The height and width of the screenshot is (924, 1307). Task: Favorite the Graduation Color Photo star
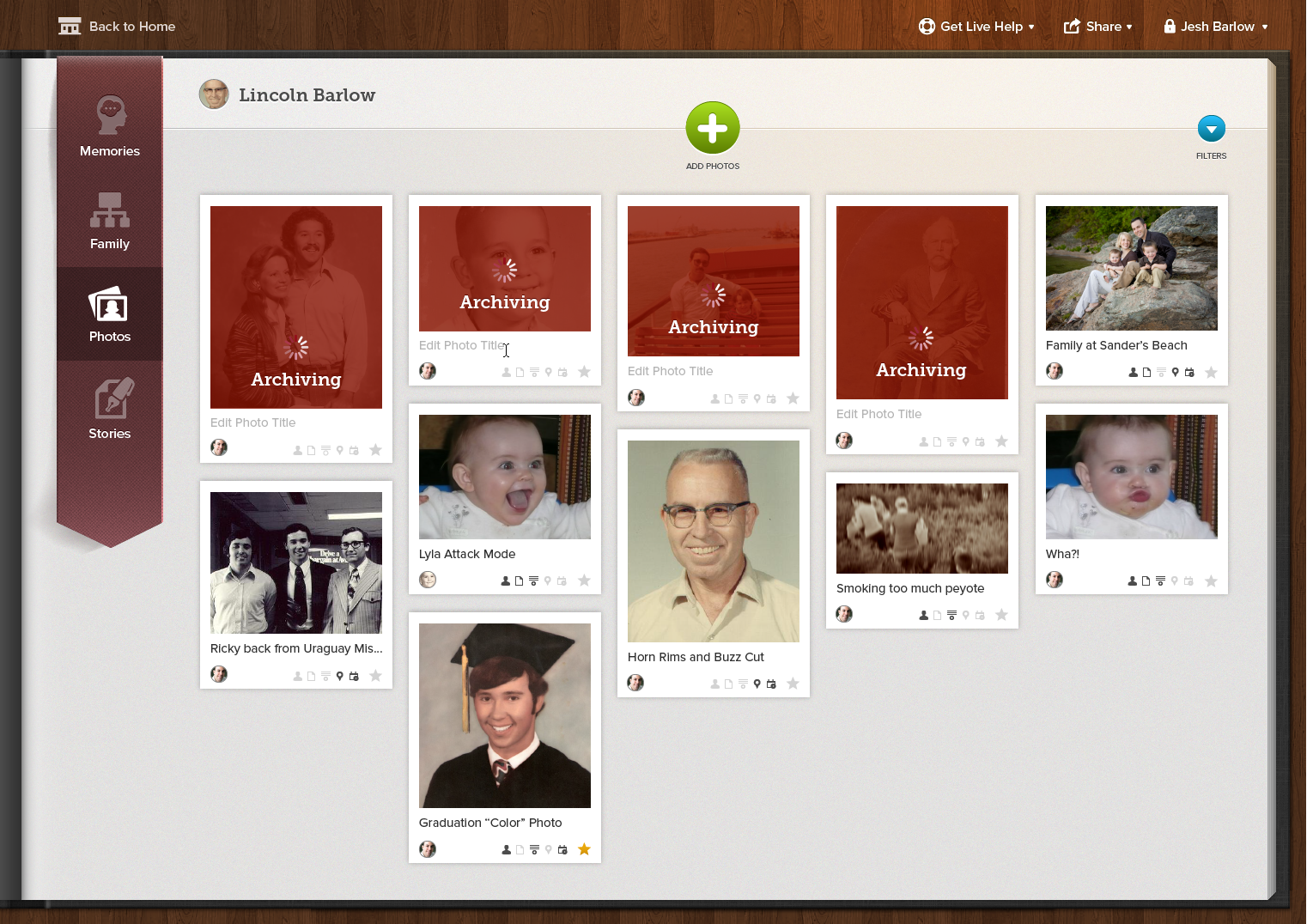click(x=584, y=849)
